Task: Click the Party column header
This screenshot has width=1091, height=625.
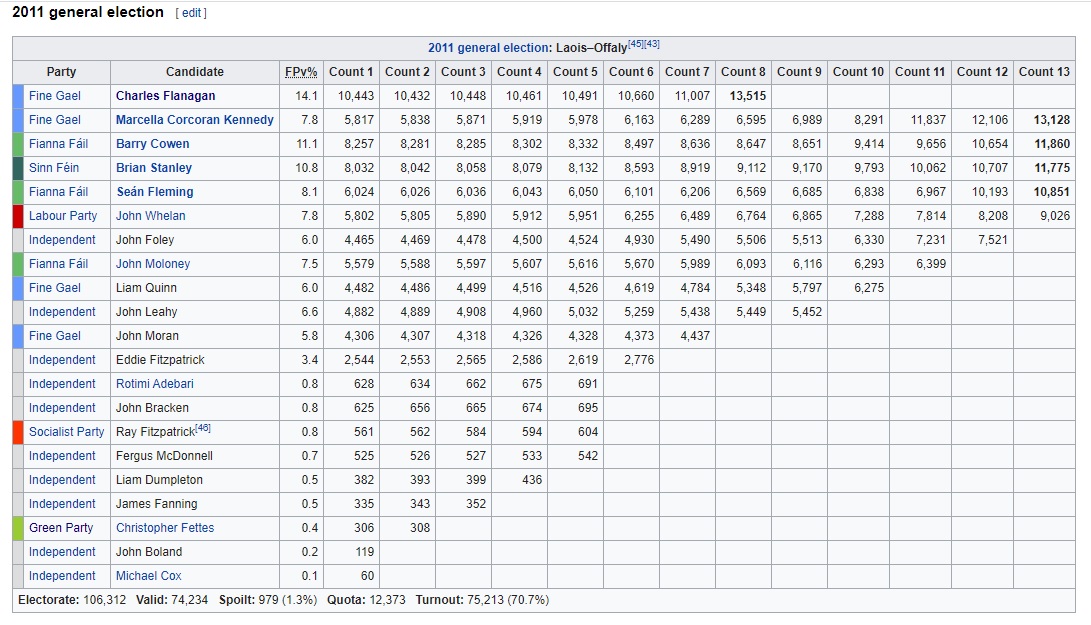Action: (61, 72)
